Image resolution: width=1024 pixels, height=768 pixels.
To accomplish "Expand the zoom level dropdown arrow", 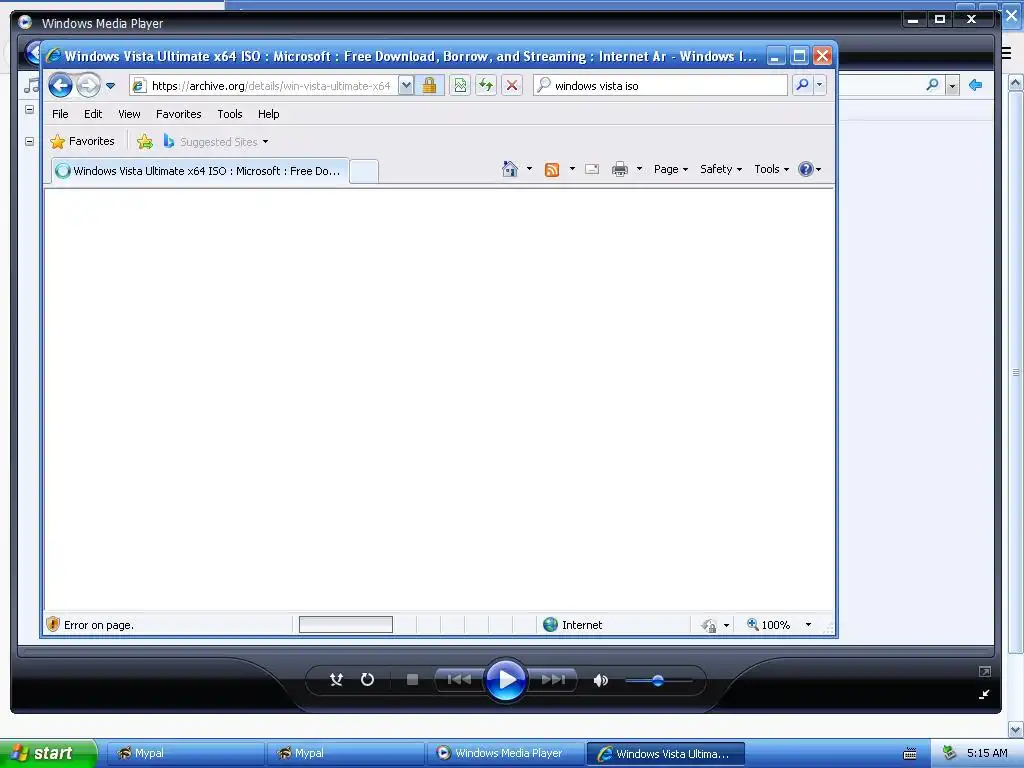I will coord(808,625).
